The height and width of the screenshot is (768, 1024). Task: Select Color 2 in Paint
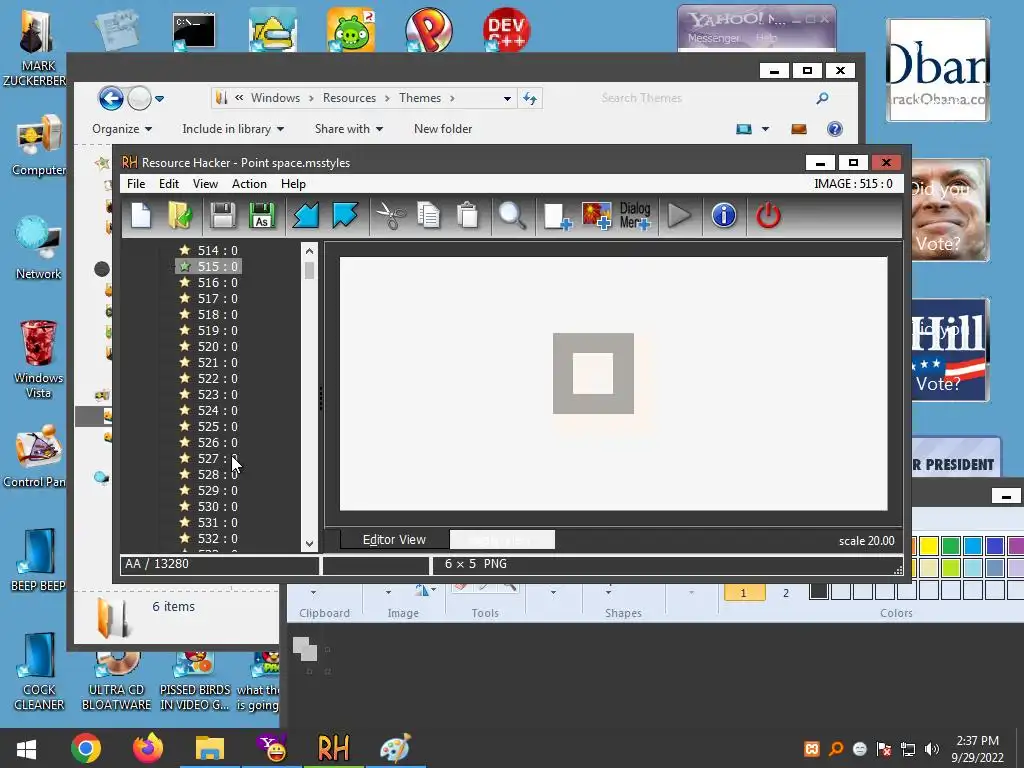click(786, 592)
